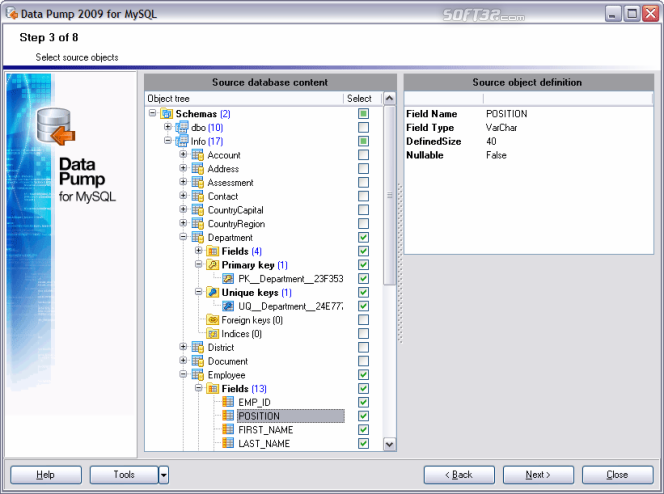Click the scrollbar down arrow
Viewport: 664px width, 494px height.
pos(390,444)
